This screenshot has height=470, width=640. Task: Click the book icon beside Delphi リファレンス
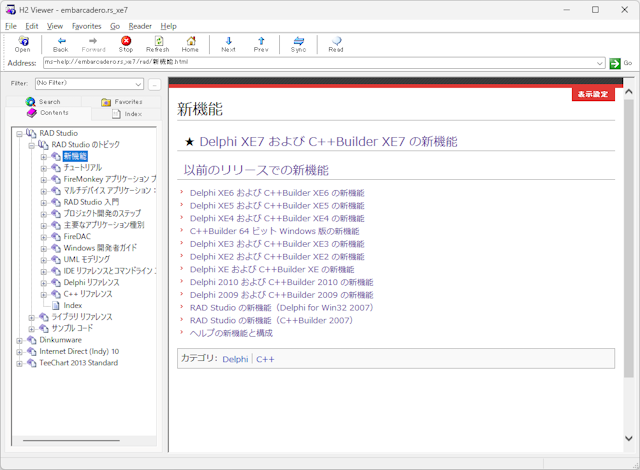point(56,282)
